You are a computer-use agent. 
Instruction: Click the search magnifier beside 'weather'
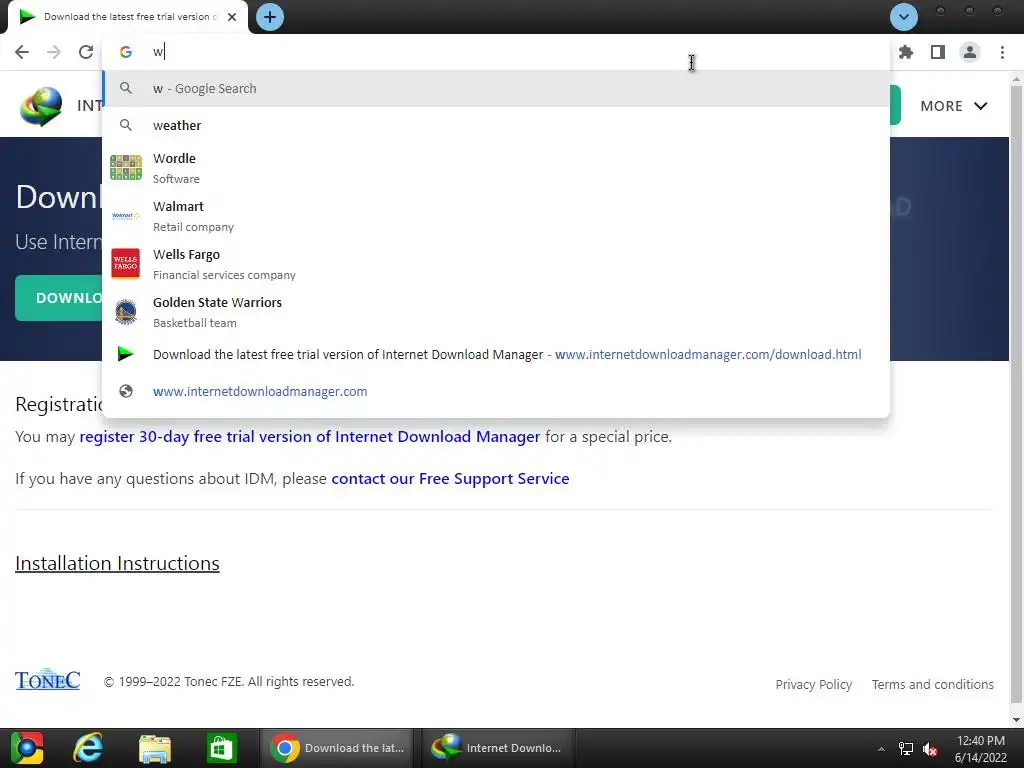pyautogui.click(x=126, y=125)
